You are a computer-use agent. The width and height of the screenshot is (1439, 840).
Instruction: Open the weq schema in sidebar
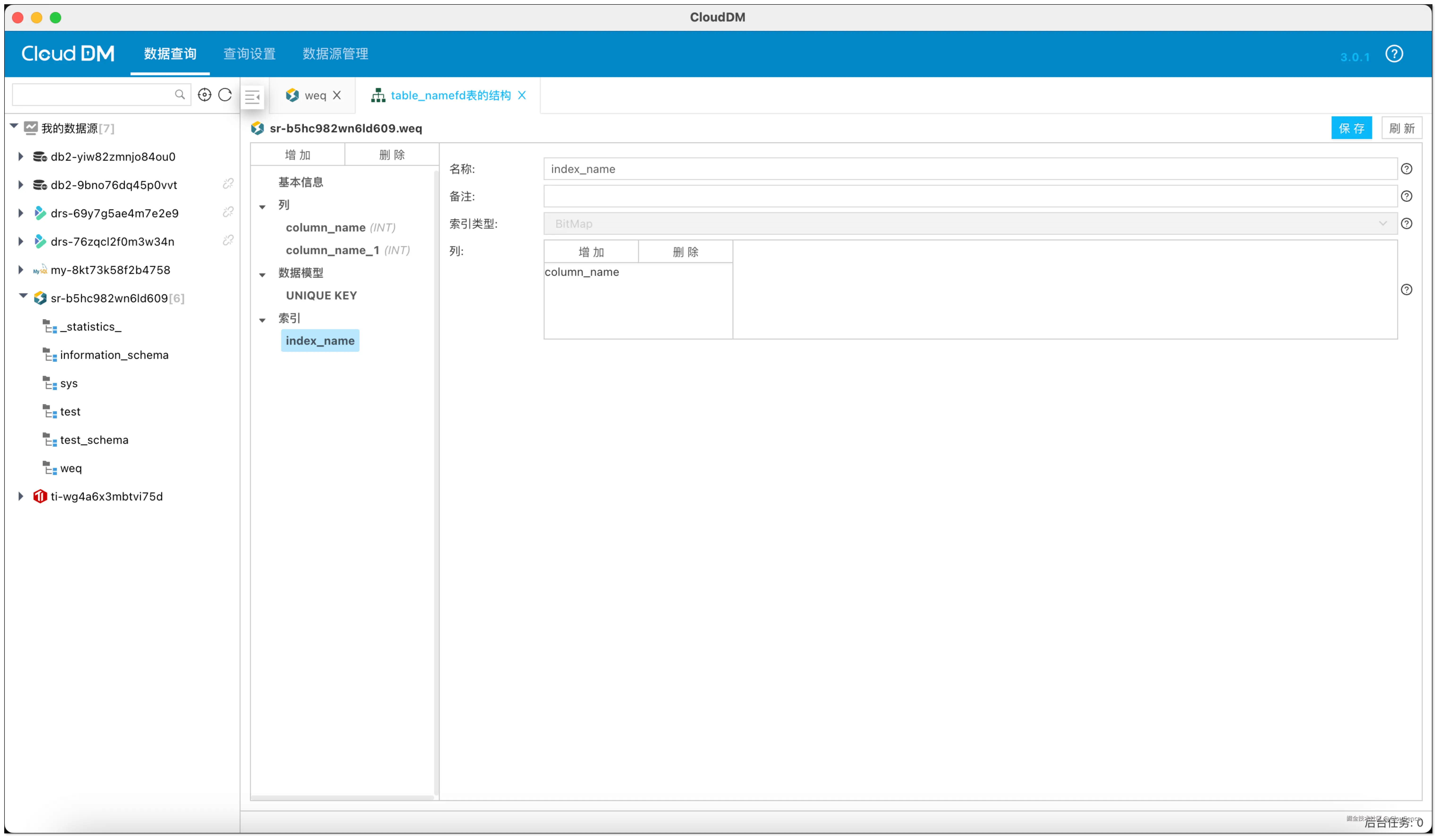coord(71,469)
